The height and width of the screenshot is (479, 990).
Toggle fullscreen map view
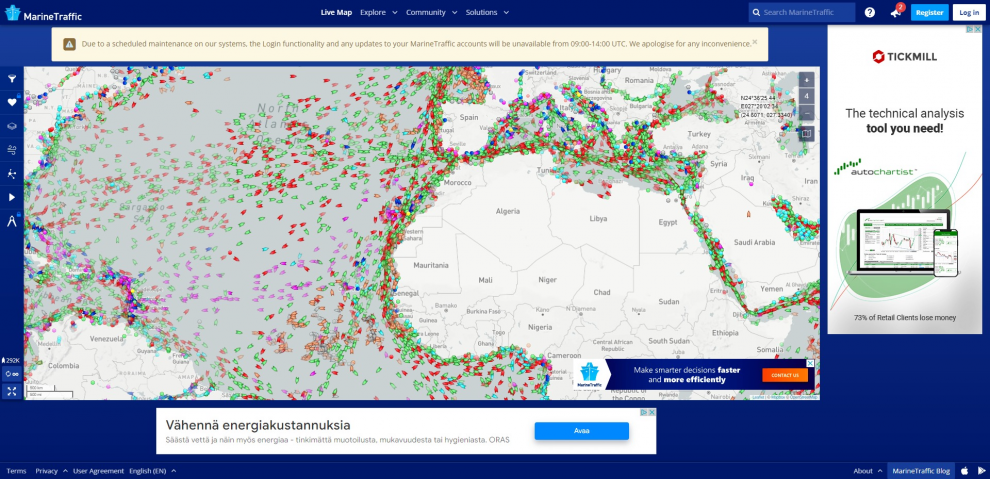[x=11, y=391]
